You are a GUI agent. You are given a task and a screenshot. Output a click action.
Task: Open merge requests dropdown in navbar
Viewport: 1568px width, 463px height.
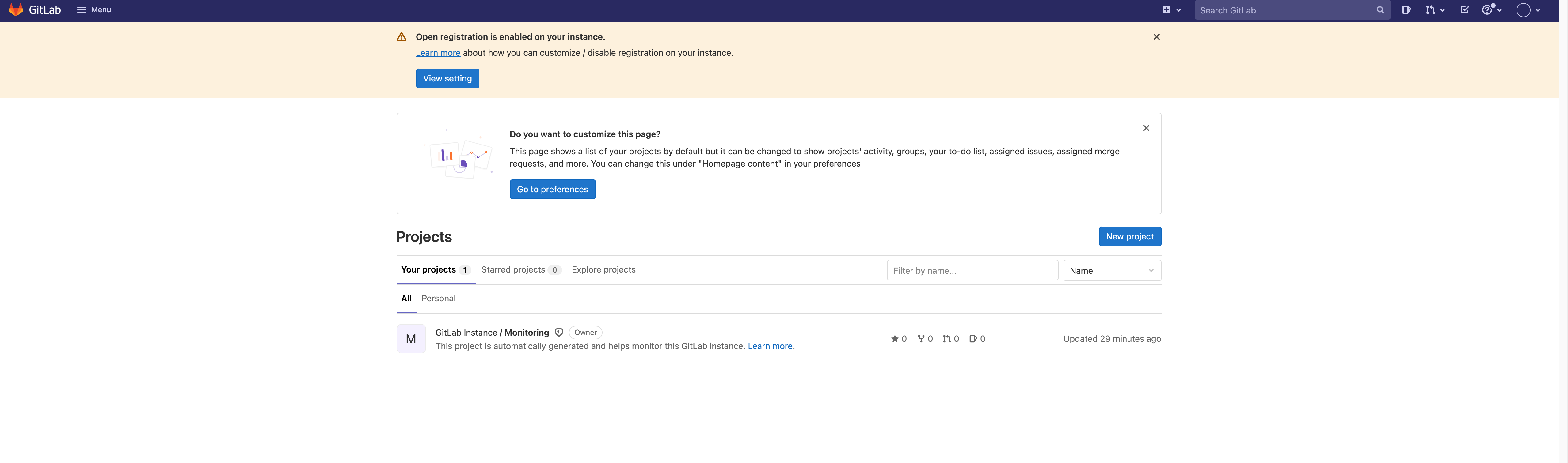(x=1435, y=10)
